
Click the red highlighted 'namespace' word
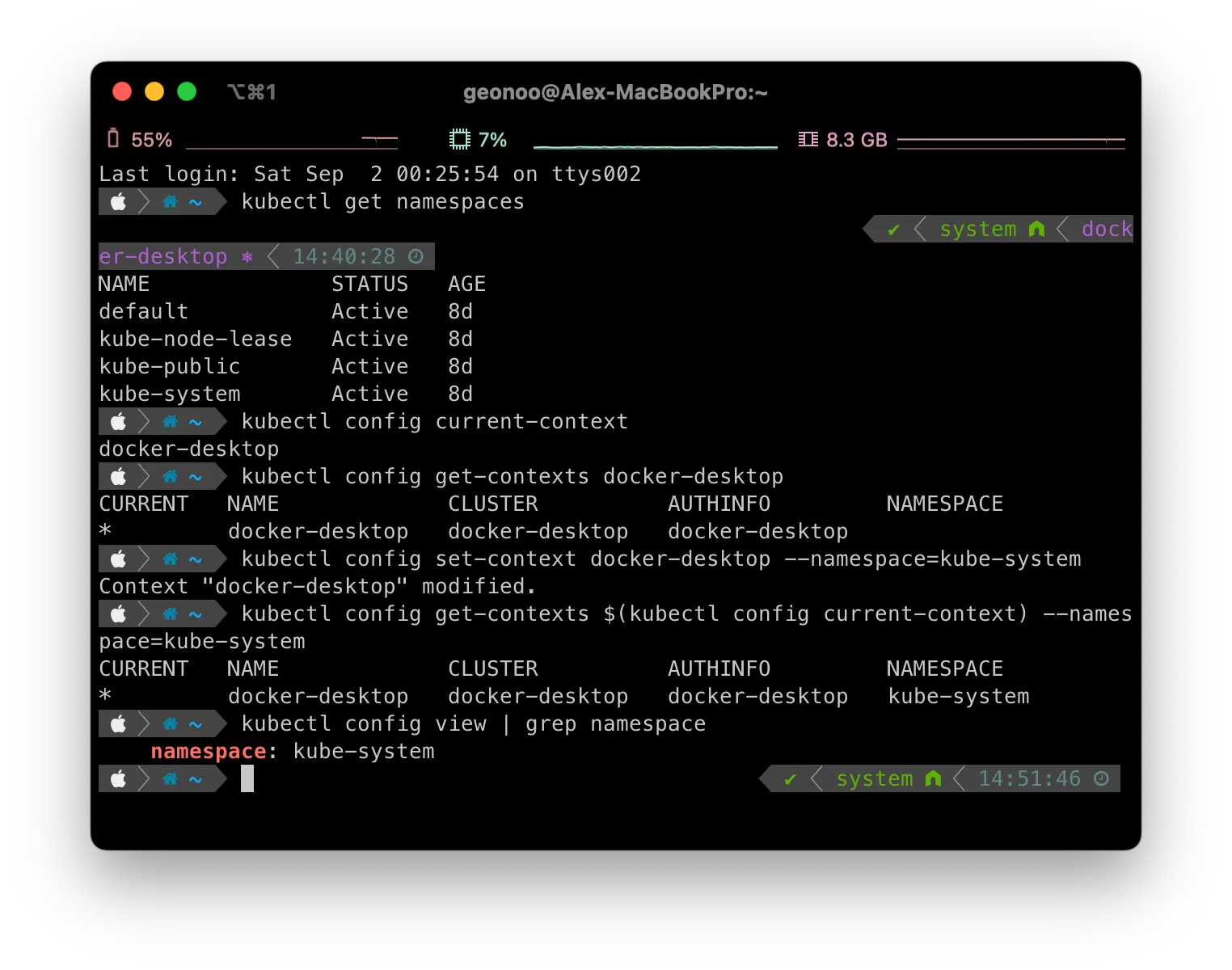208,752
